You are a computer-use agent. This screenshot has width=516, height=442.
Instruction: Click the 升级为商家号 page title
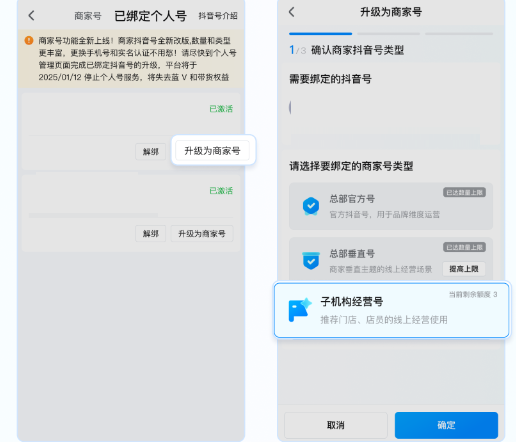click(391, 12)
